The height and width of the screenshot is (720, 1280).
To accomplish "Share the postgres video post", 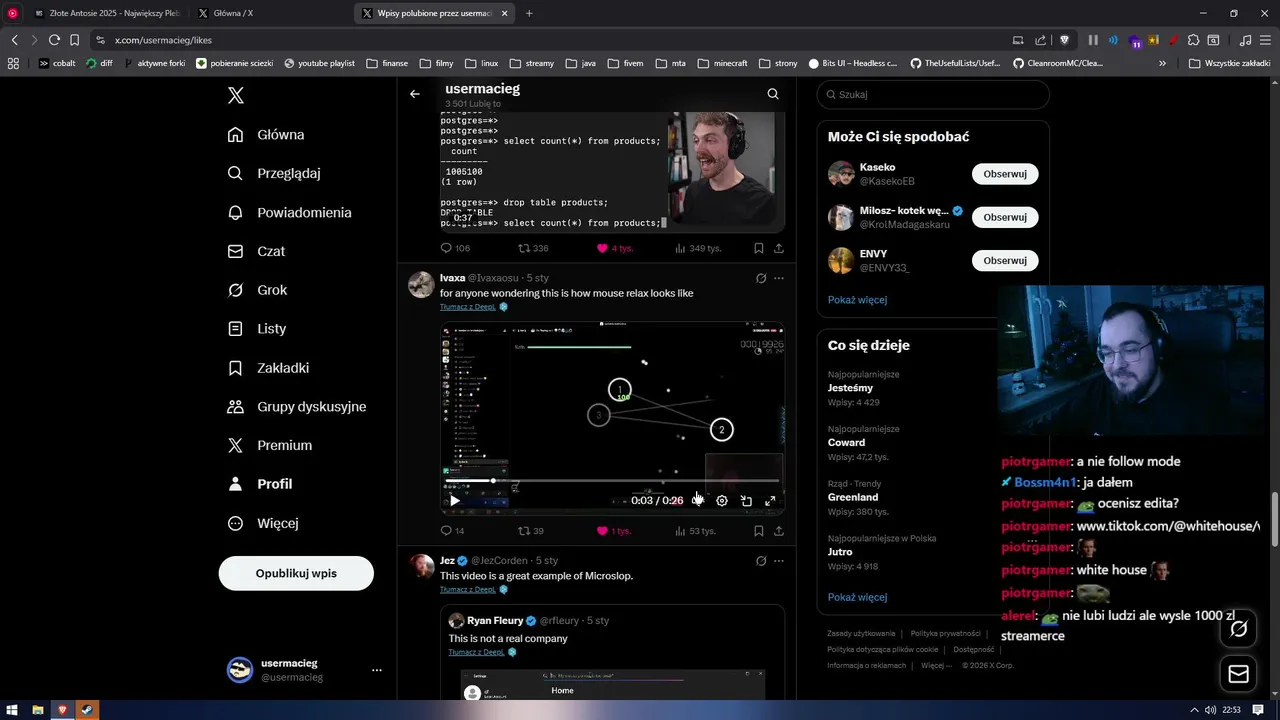I will pyautogui.click(x=778, y=248).
